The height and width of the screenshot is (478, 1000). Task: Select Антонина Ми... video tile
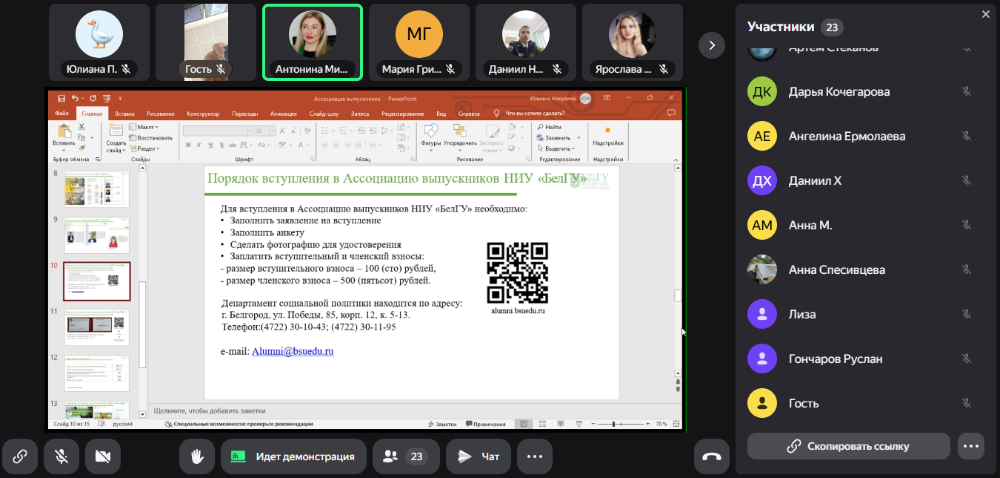pos(312,43)
